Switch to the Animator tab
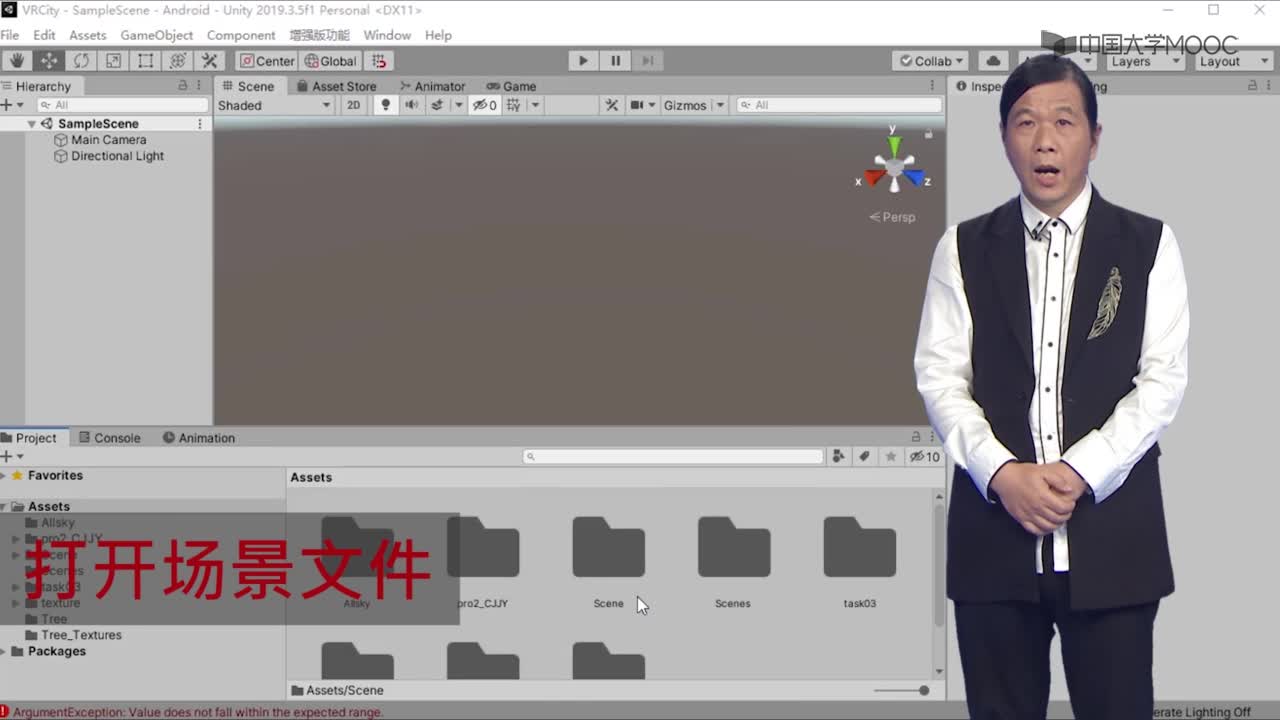 [433, 86]
